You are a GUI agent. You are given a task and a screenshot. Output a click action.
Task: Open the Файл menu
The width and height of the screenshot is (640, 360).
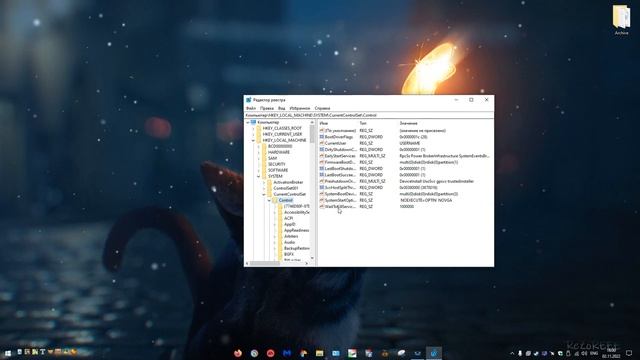tap(251, 108)
